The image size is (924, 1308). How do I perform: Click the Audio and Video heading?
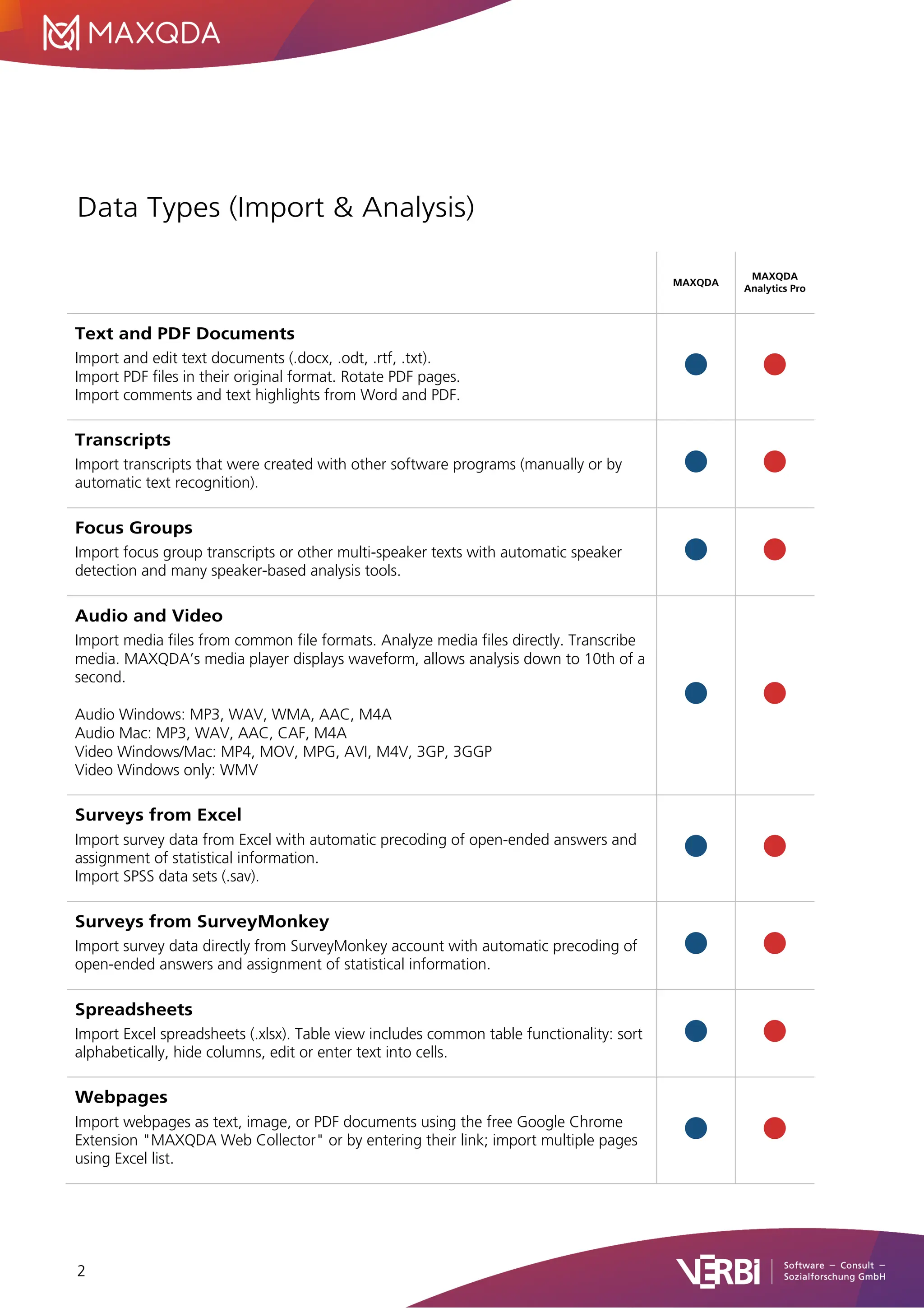click(148, 616)
